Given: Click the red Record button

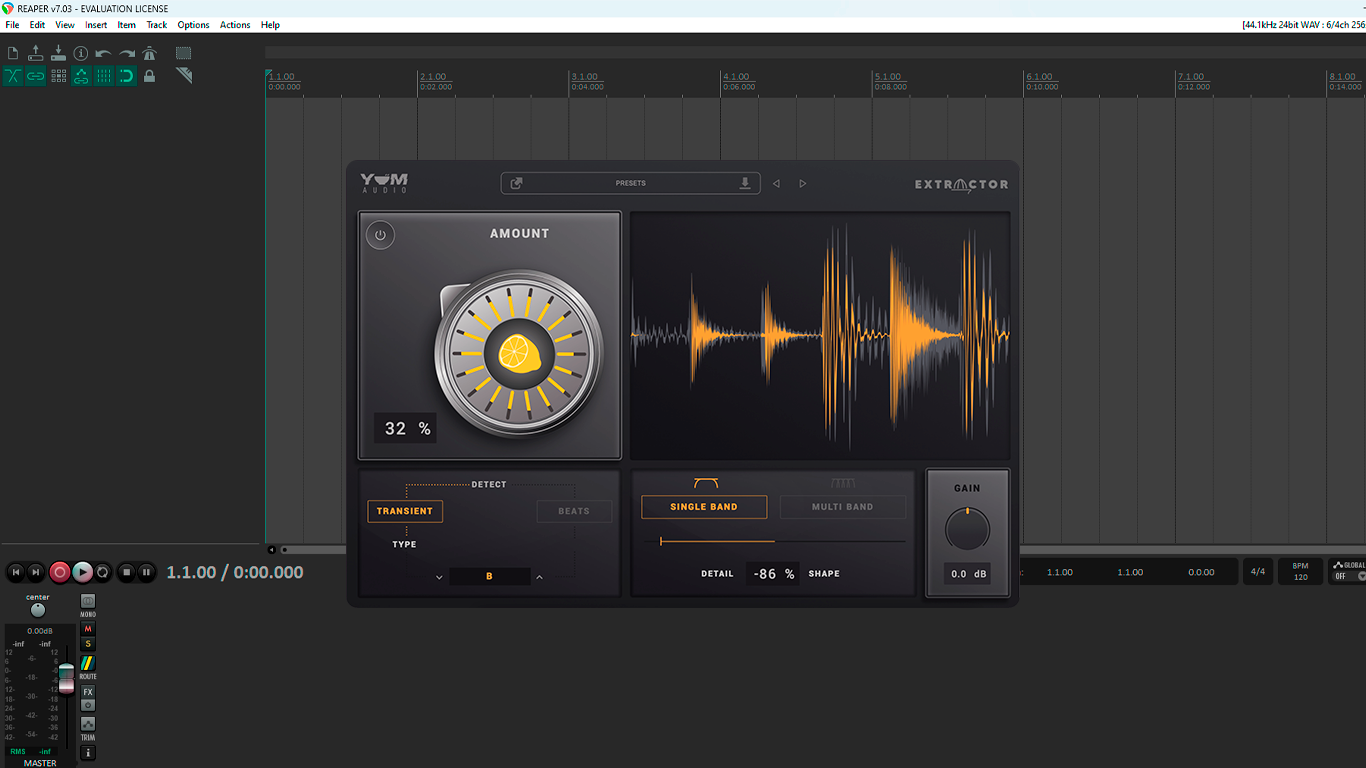Looking at the screenshot, I should tap(60, 572).
